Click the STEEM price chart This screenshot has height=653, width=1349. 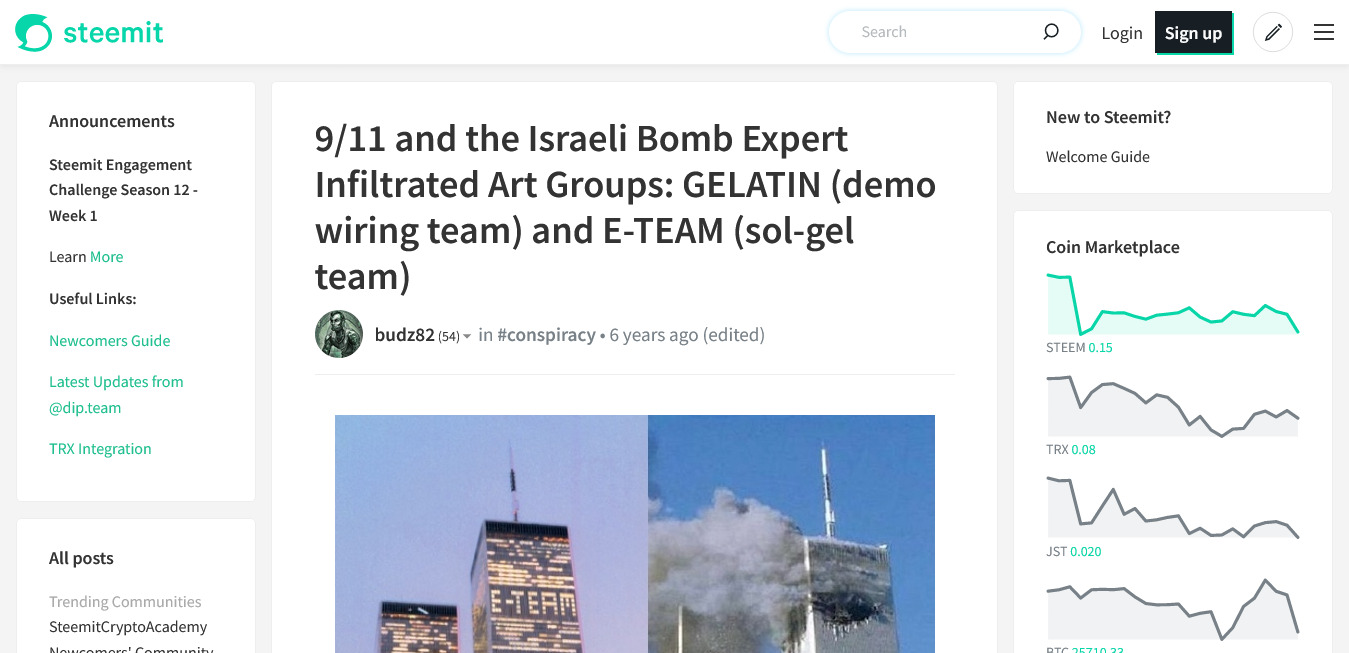coord(1173,304)
